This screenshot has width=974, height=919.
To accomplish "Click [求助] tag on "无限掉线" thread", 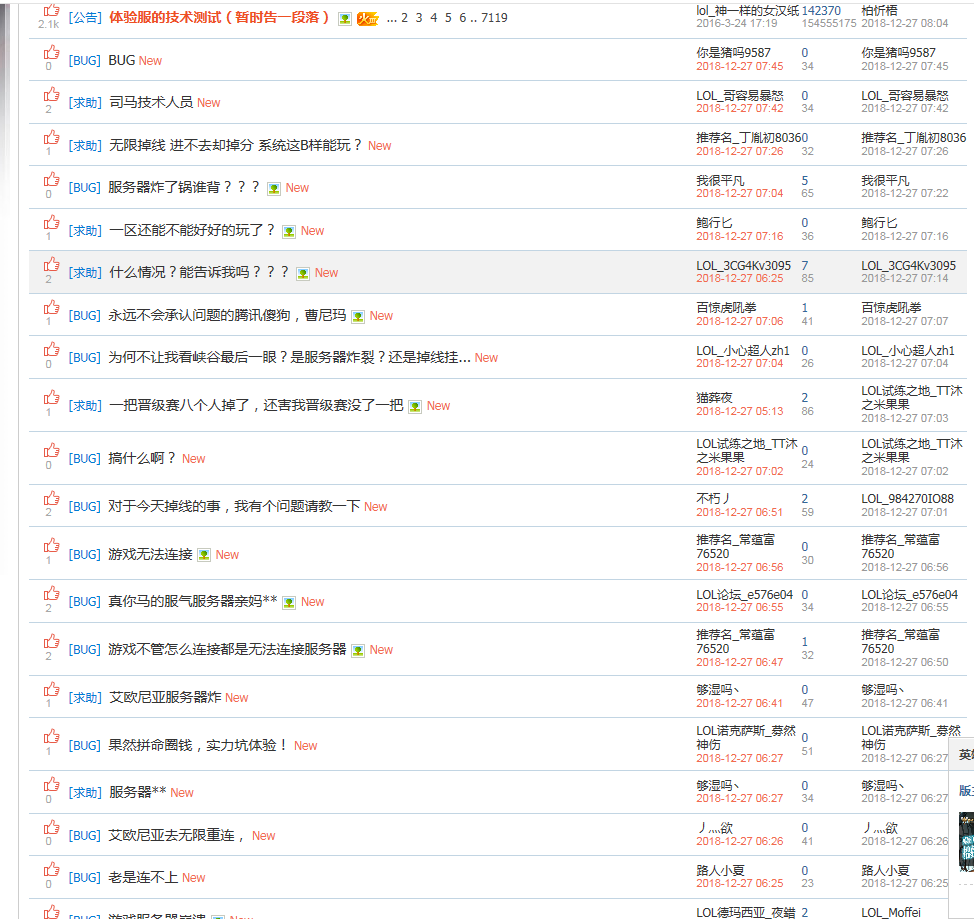I will coord(85,146).
